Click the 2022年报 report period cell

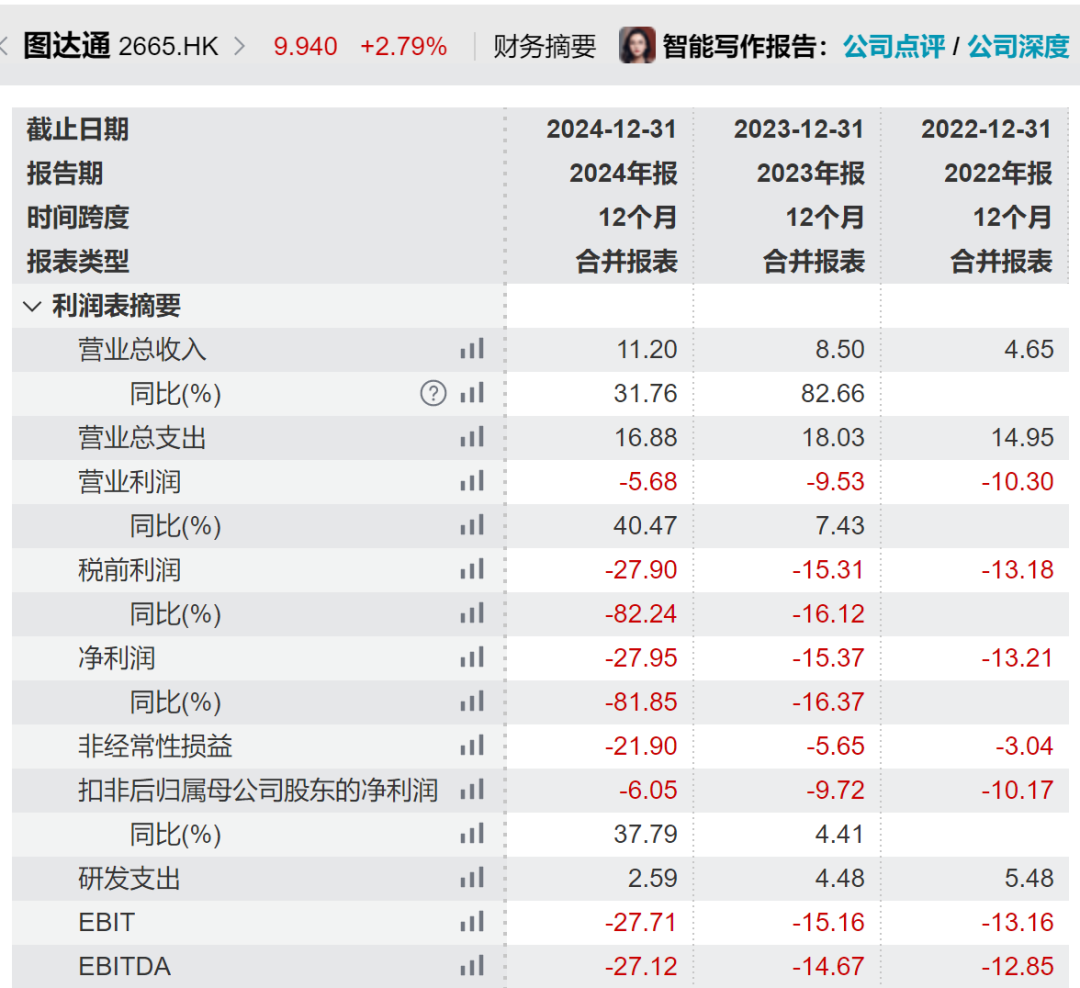[x=998, y=173]
